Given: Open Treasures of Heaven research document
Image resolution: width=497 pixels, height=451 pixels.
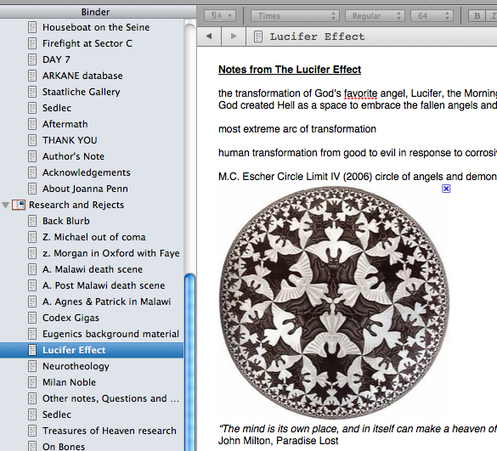Looking at the screenshot, I should (109, 431).
